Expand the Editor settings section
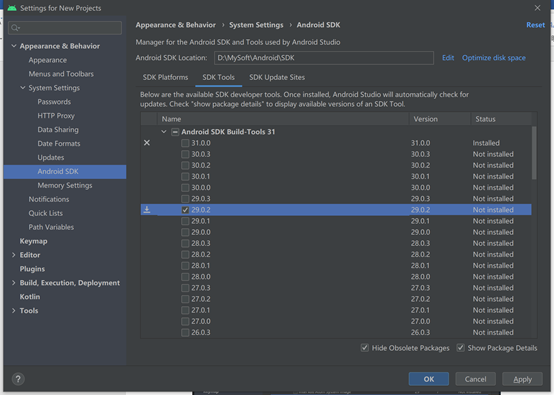 click(13, 255)
